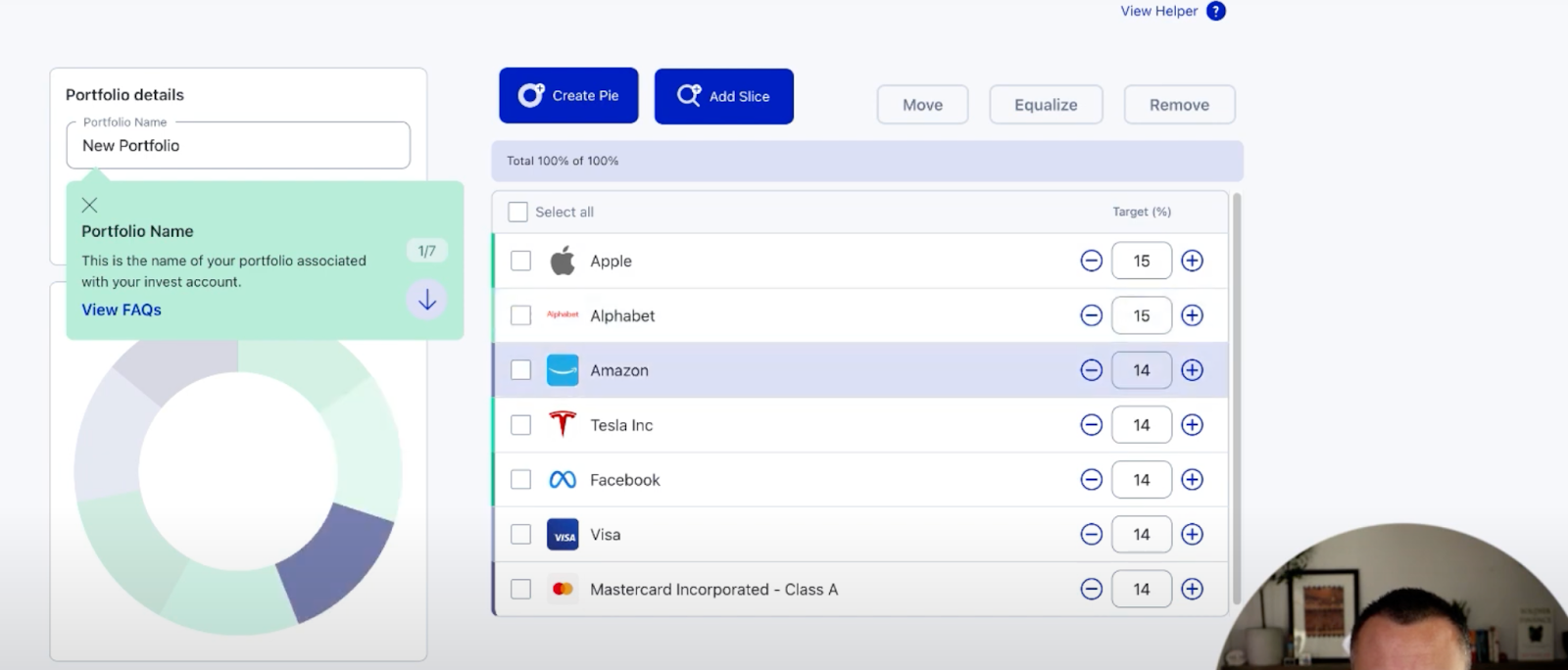Viewport: 1568px width, 670px height.
Task: Increase Alphabet target percentage
Action: (x=1192, y=315)
